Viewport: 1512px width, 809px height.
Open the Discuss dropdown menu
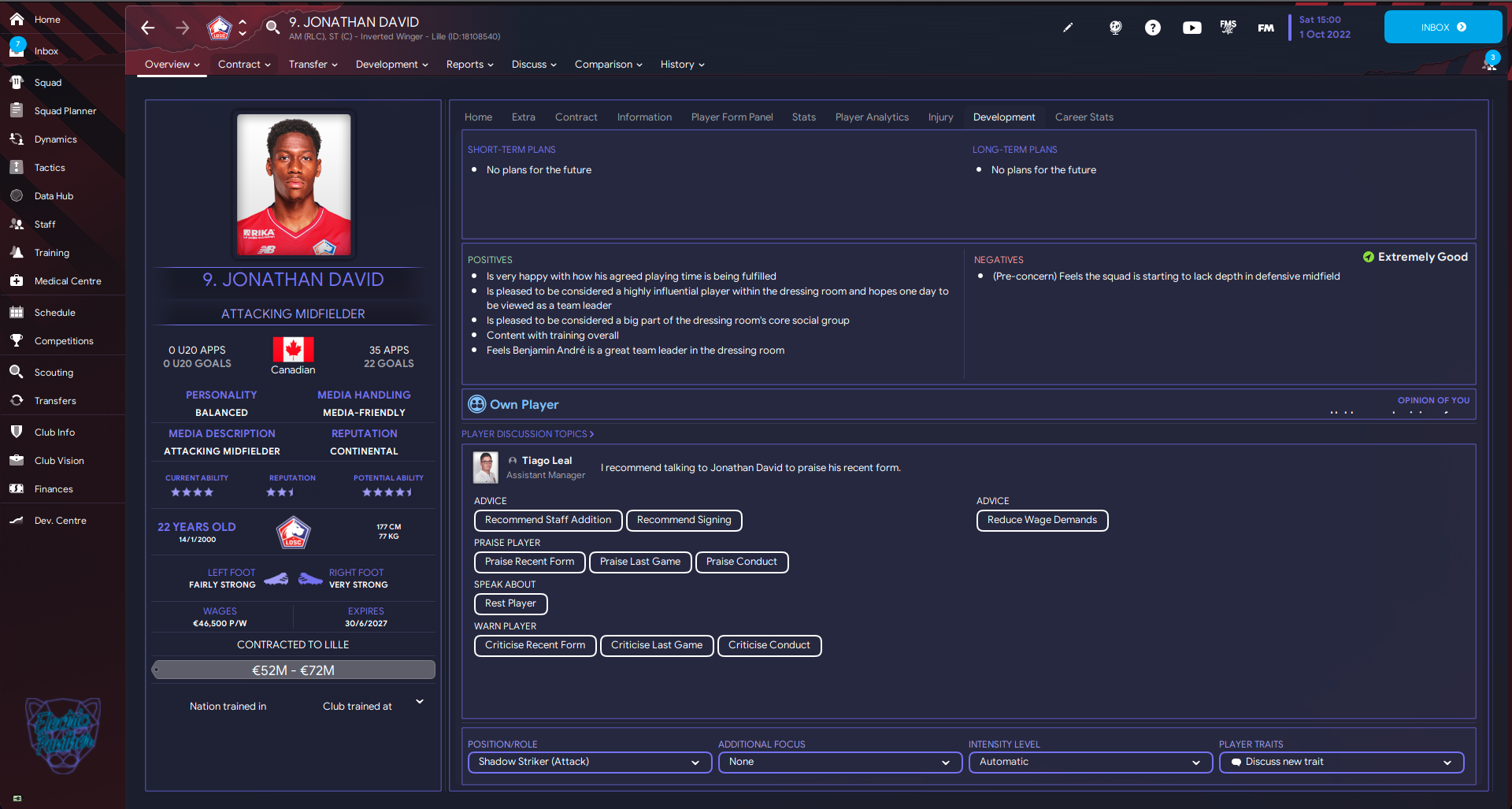pyautogui.click(x=534, y=65)
